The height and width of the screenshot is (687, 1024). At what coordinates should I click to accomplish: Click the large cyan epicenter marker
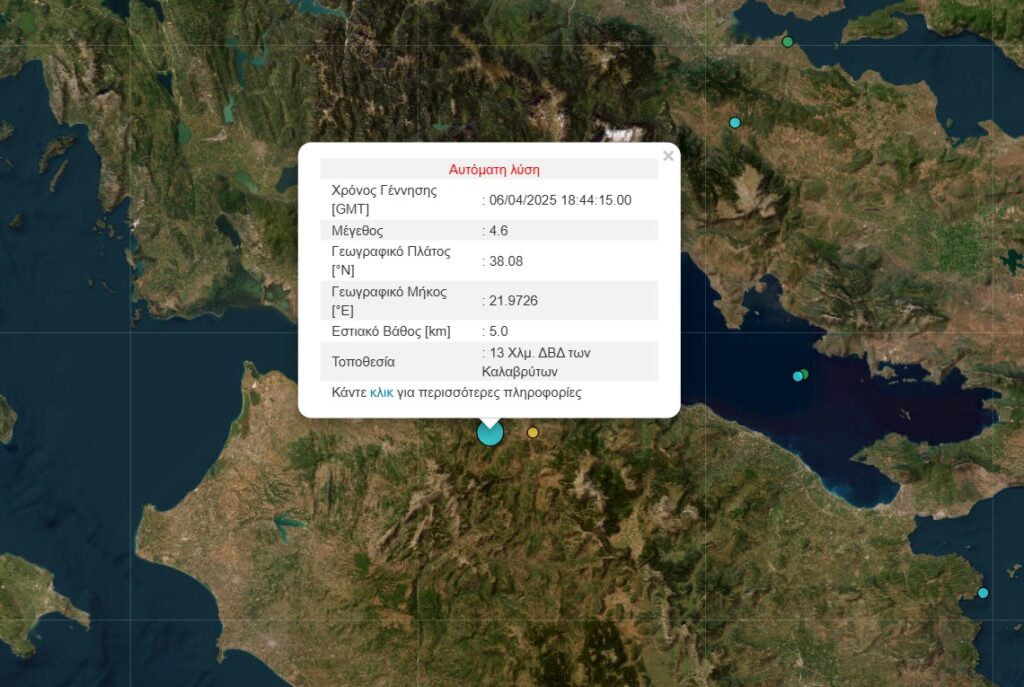[490, 433]
